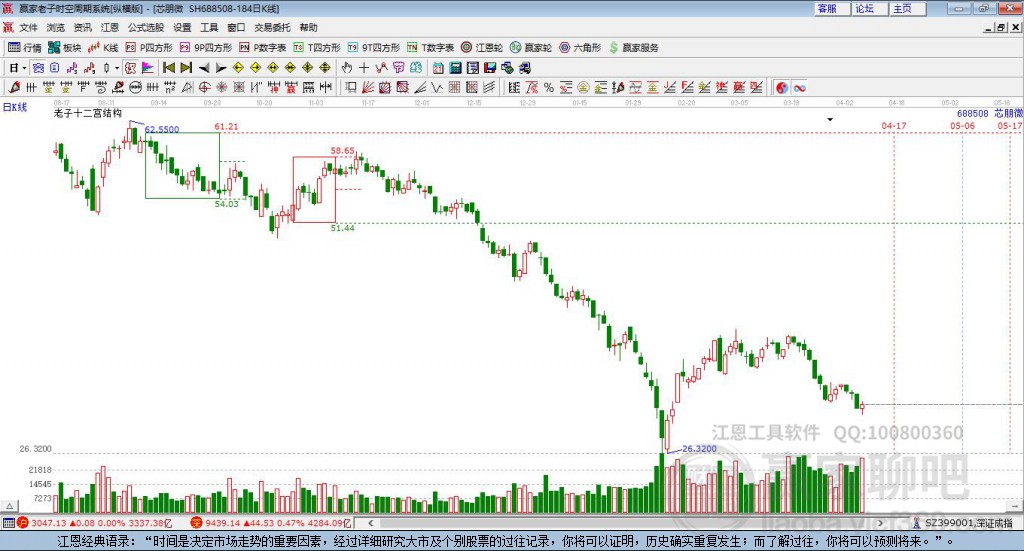The height and width of the screenshot is (551, 1024).
Task: Select the percent % line tool
Action: coord(549,87)
